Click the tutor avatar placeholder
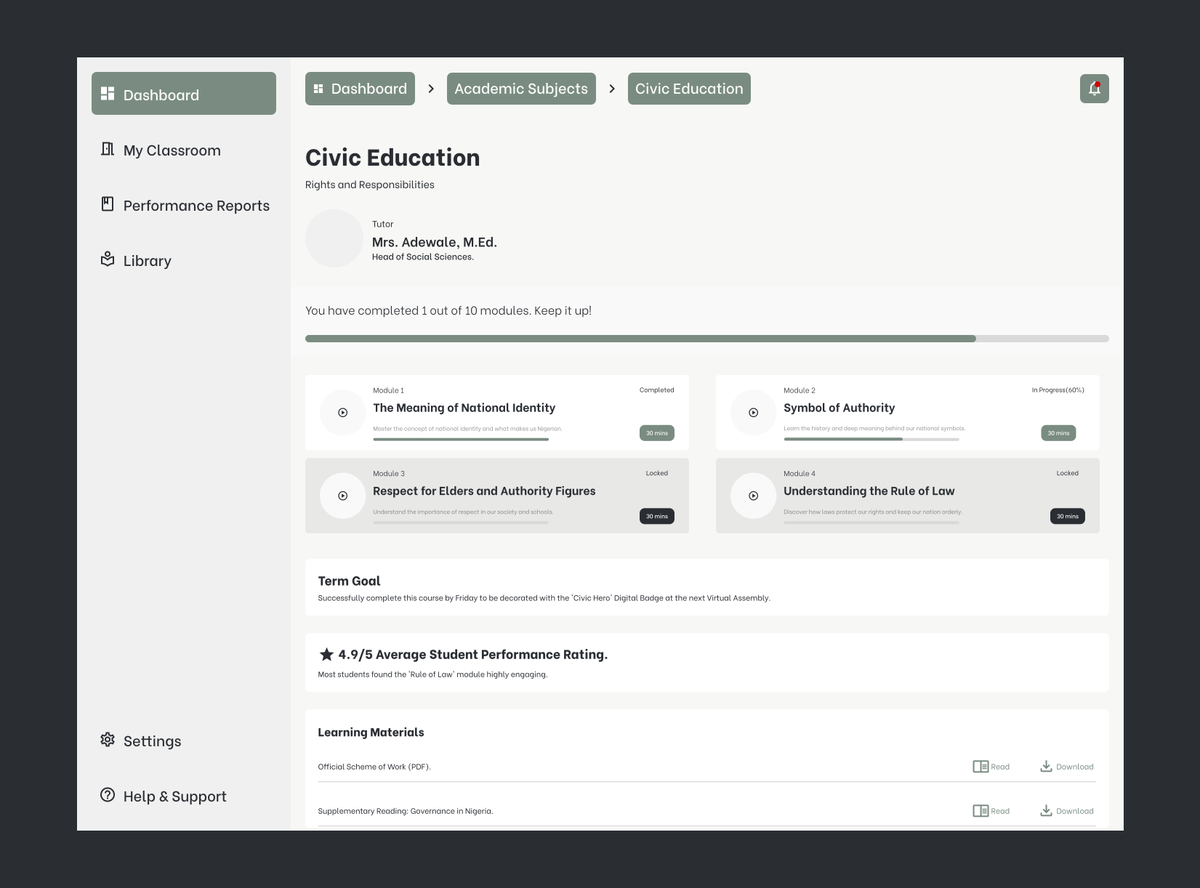This screenshot has height=888, width=1200. coord(334,238)
